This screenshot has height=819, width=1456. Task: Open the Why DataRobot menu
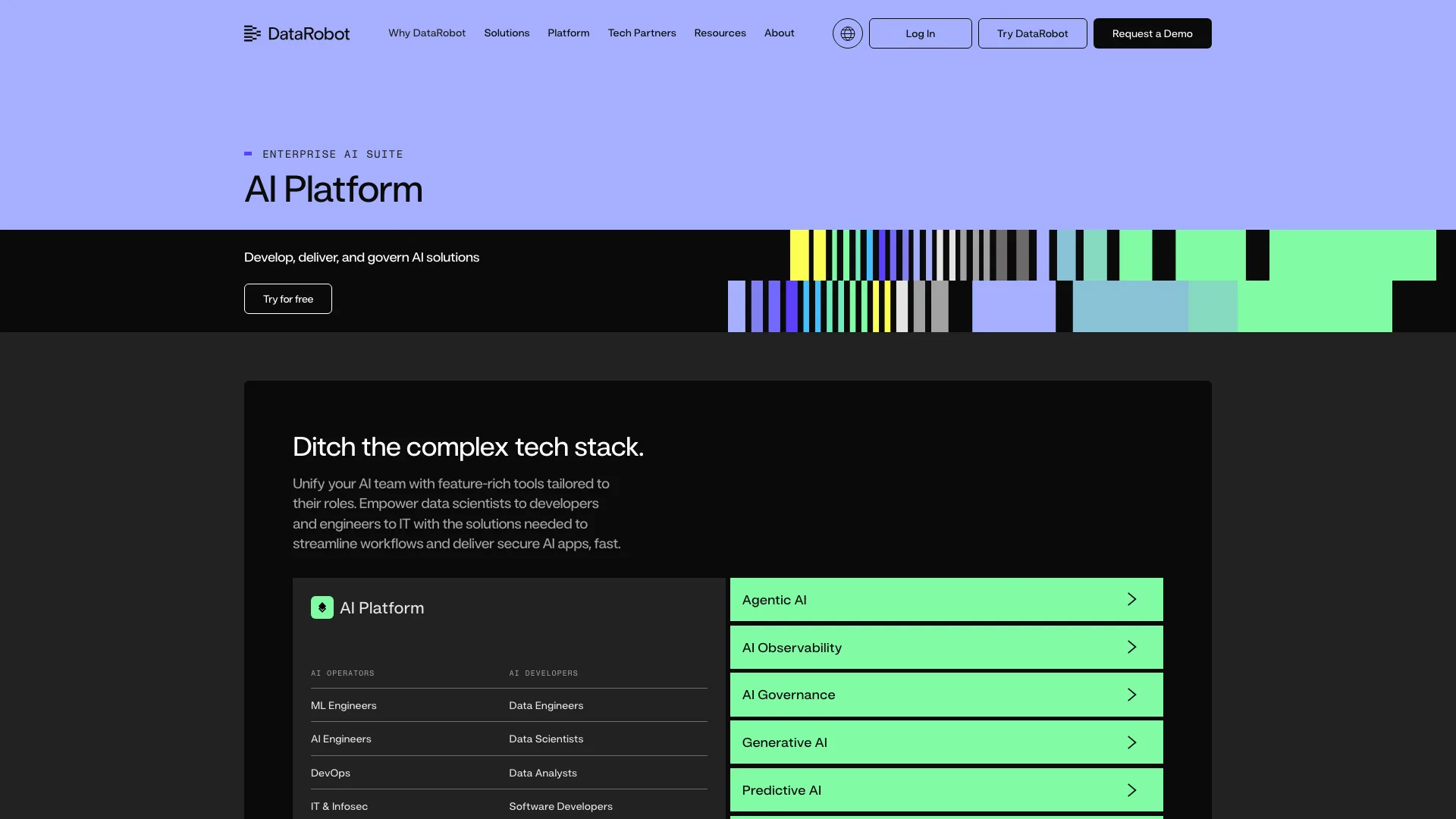(x=427, y=33)
